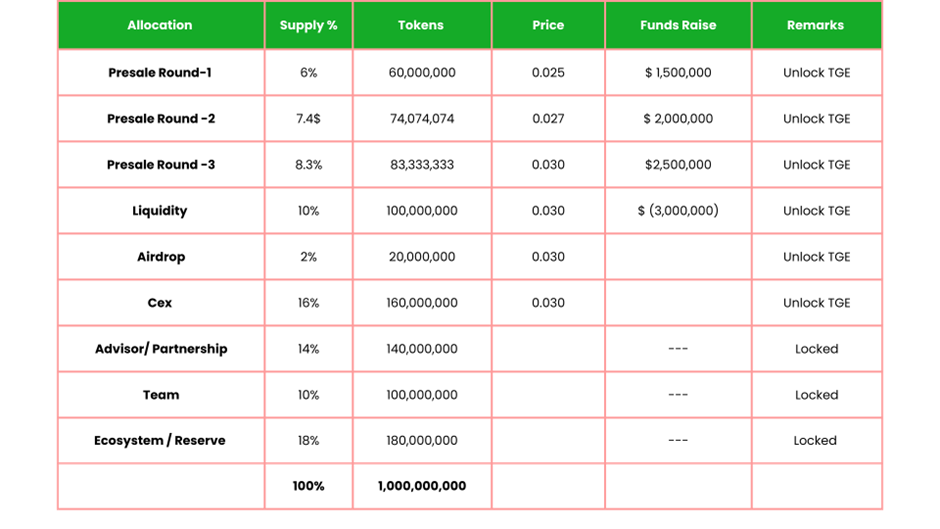
Task: Click the Presale Round -2 label
Action: (x=161, y=119)
